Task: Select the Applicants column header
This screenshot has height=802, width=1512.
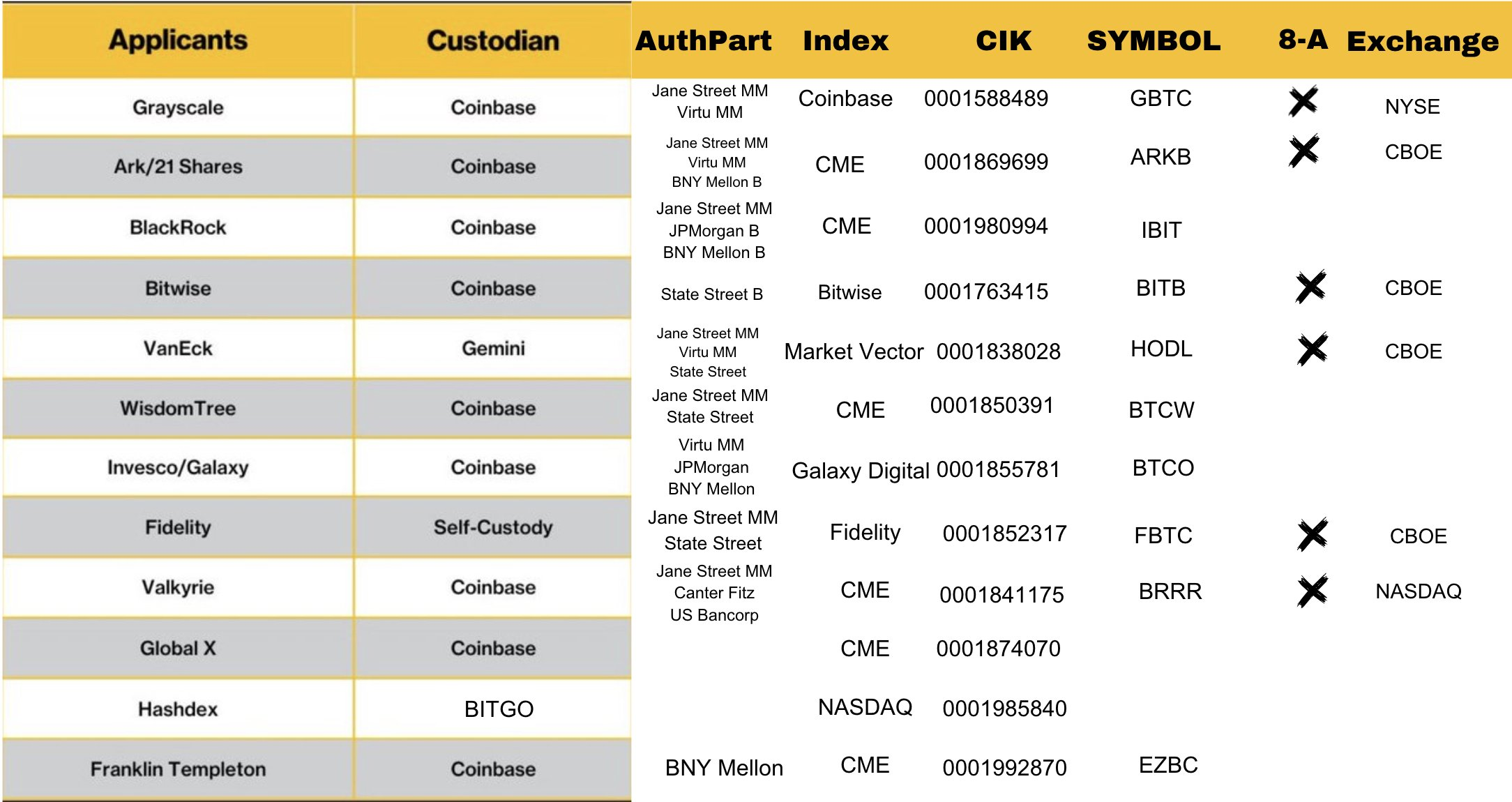Action: pos(178,40)
